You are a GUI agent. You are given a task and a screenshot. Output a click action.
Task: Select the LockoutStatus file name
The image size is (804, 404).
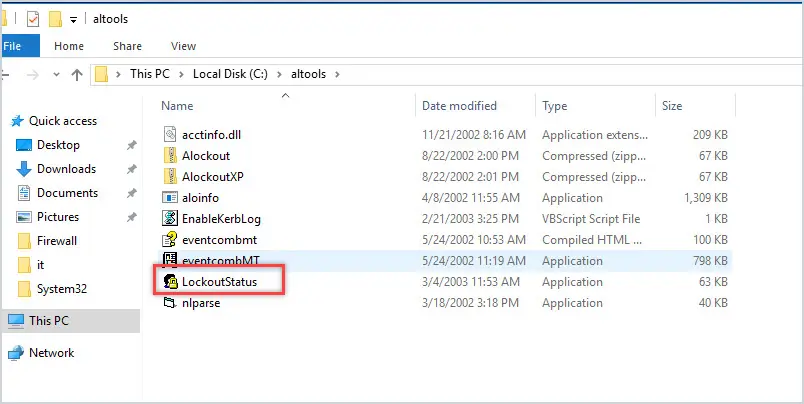pos(219,281)
